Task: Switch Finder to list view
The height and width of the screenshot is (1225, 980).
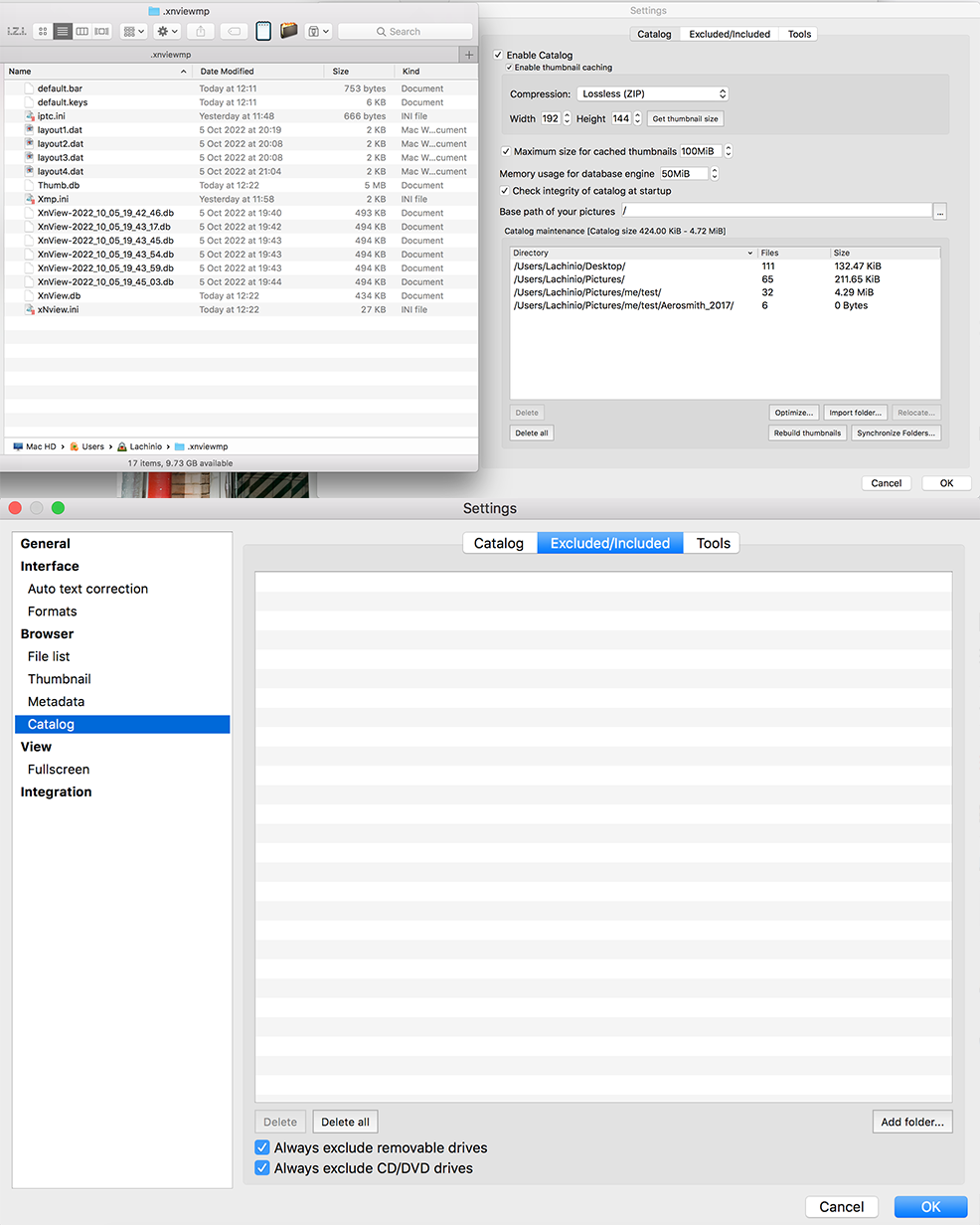Action: [x=63, y=32]
